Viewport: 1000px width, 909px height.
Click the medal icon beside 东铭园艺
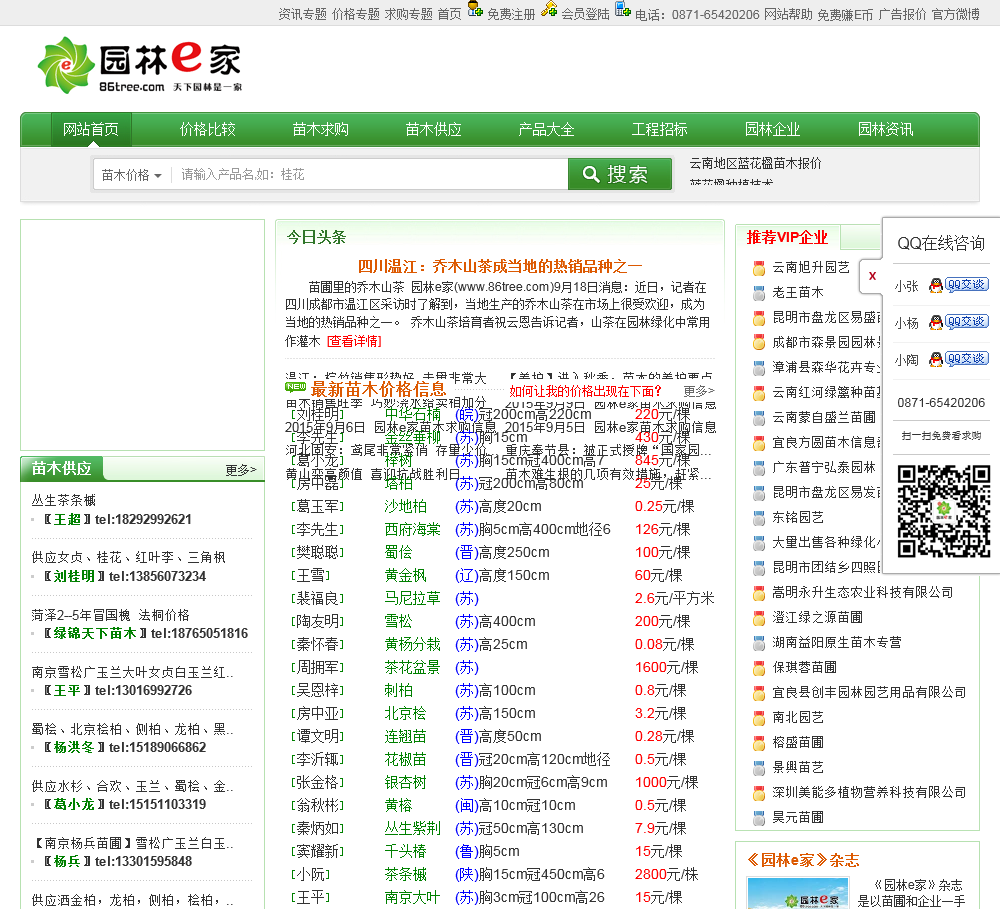point(759,518)
